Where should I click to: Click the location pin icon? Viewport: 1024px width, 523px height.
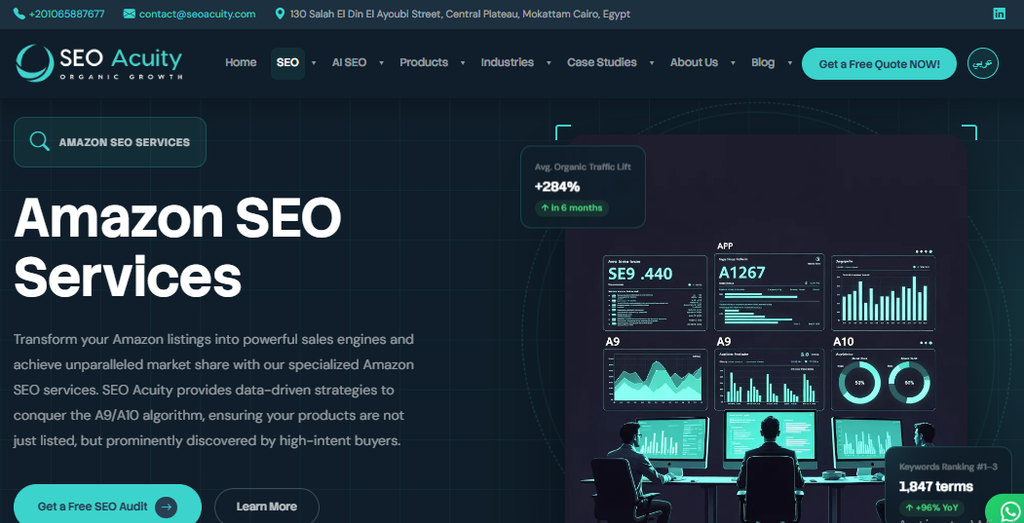(280, 14)
